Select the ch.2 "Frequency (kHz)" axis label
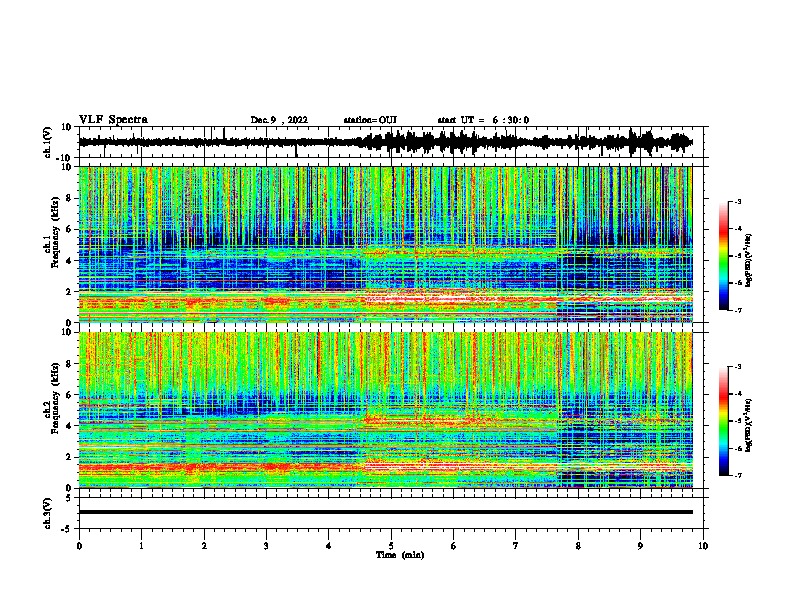 [x=55, y=398]
